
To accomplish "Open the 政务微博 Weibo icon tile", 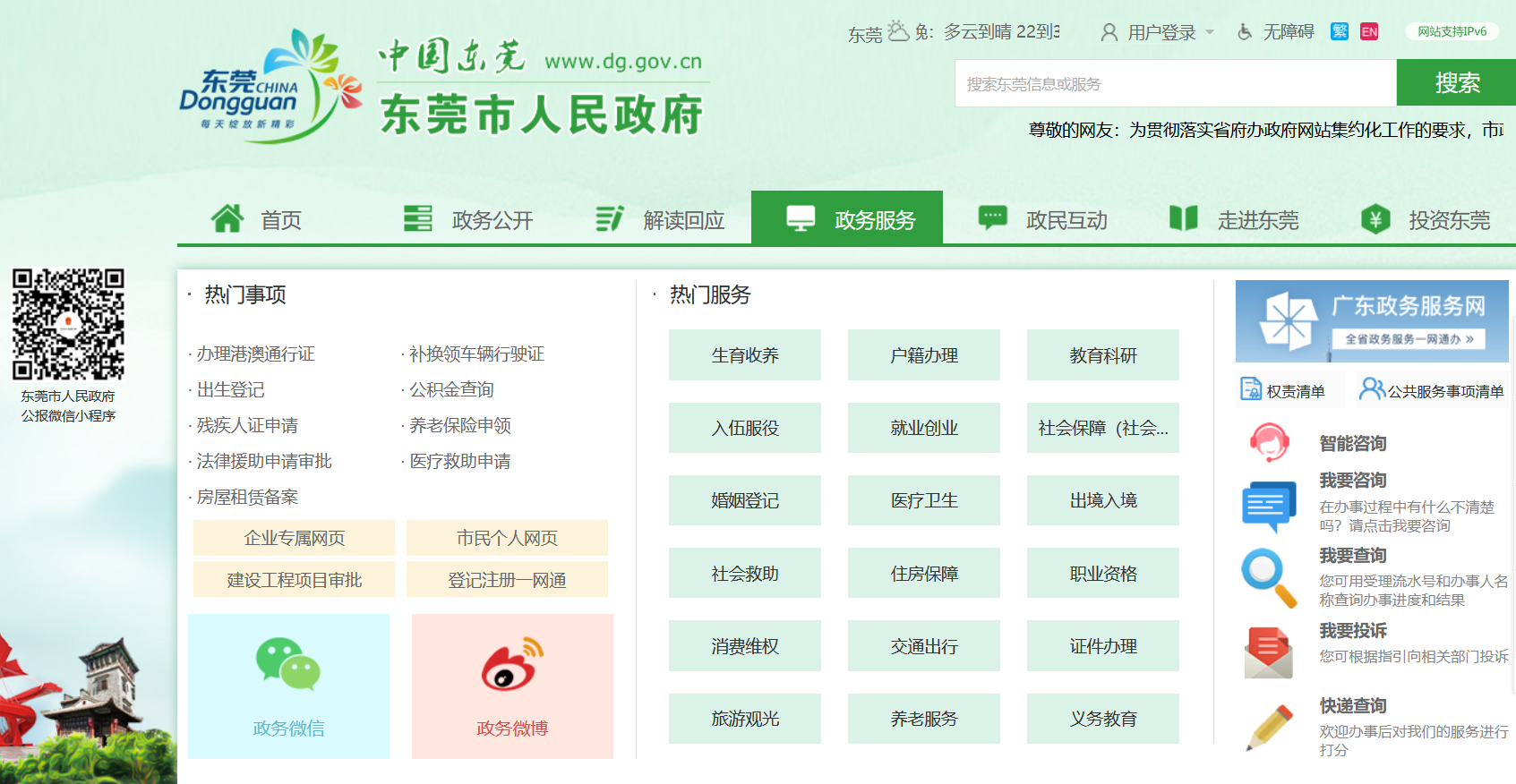I will point(512,664).
